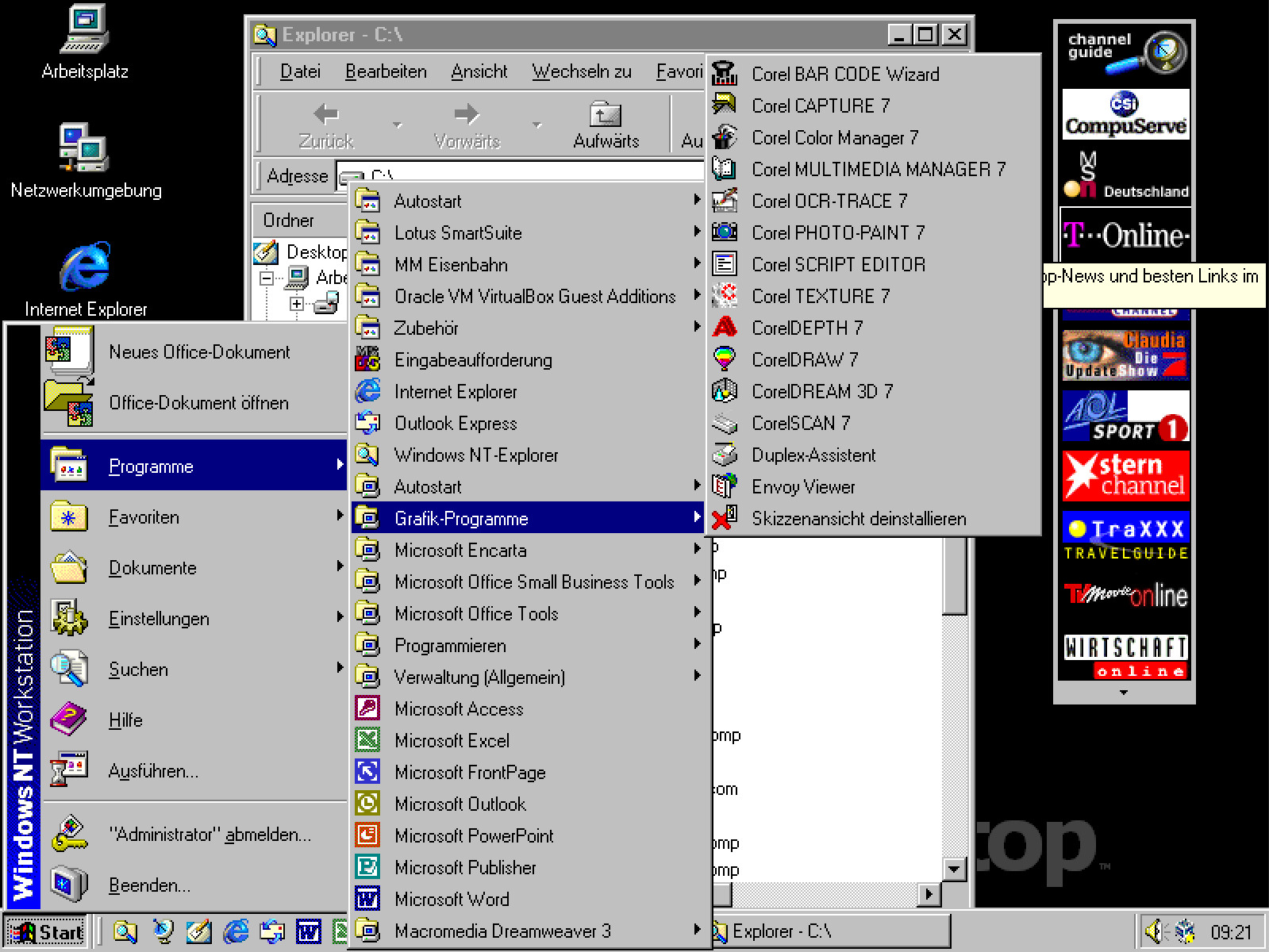Click the Microsoft Word icon in Programme menu

click(367, 899)
